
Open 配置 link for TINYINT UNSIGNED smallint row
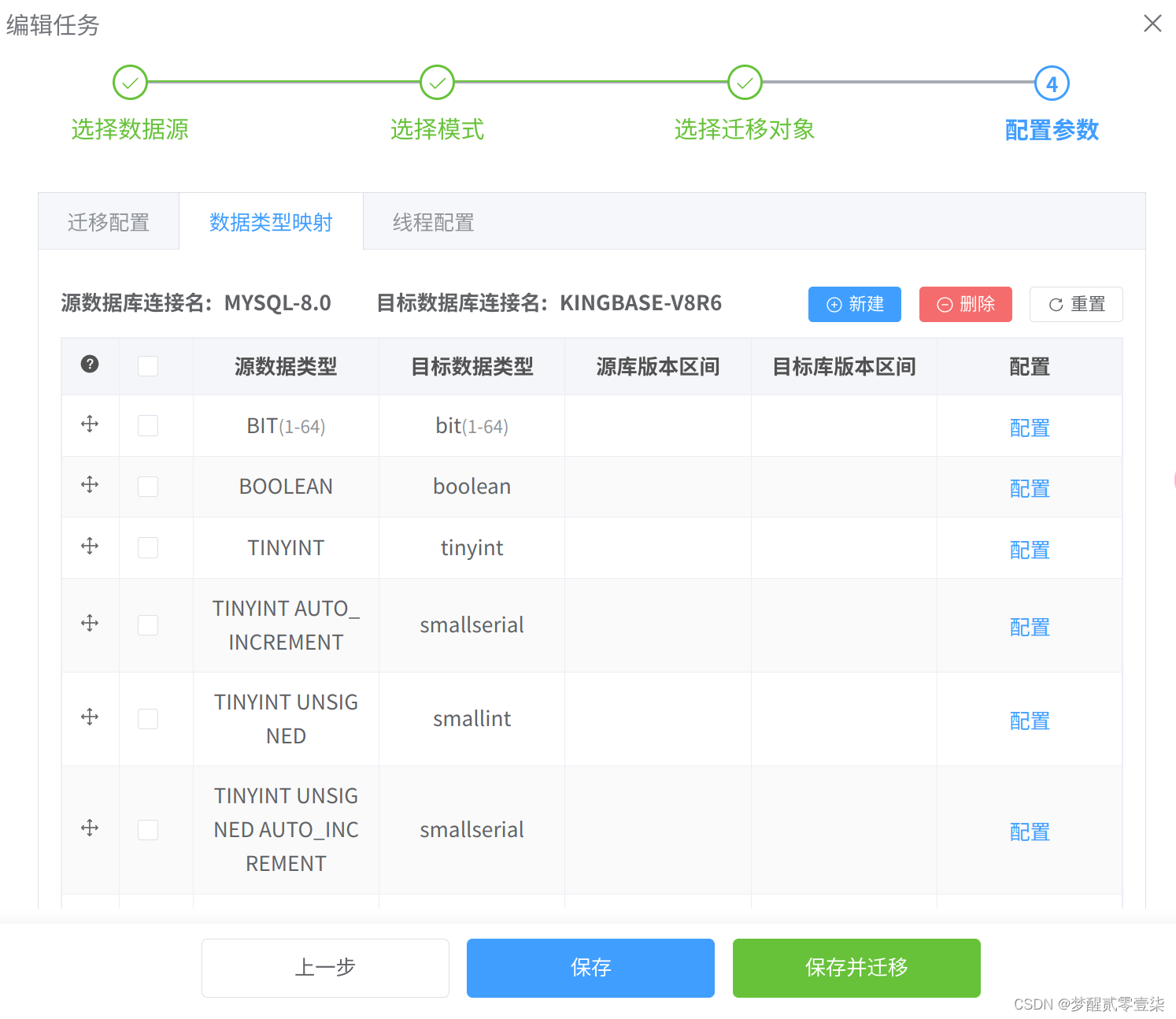point(1030,721)
